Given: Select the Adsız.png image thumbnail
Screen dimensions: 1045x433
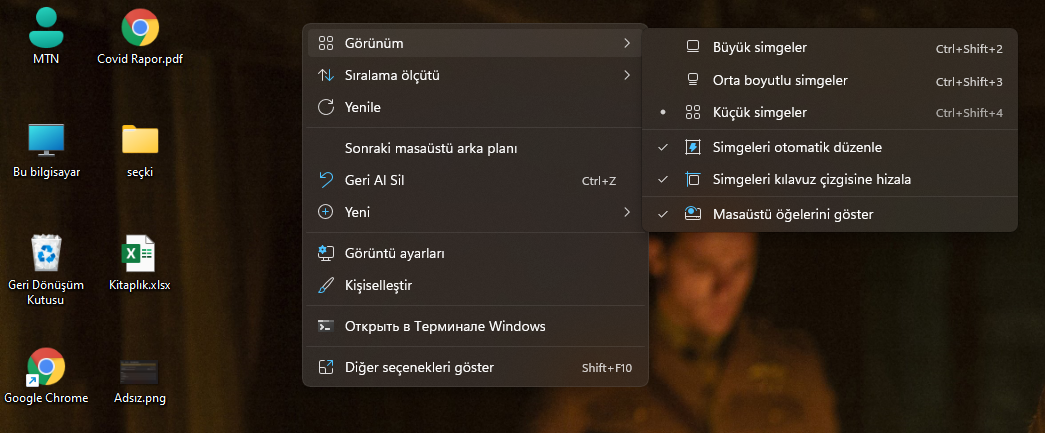Looking at the screenshot, I should click(139, 372).
